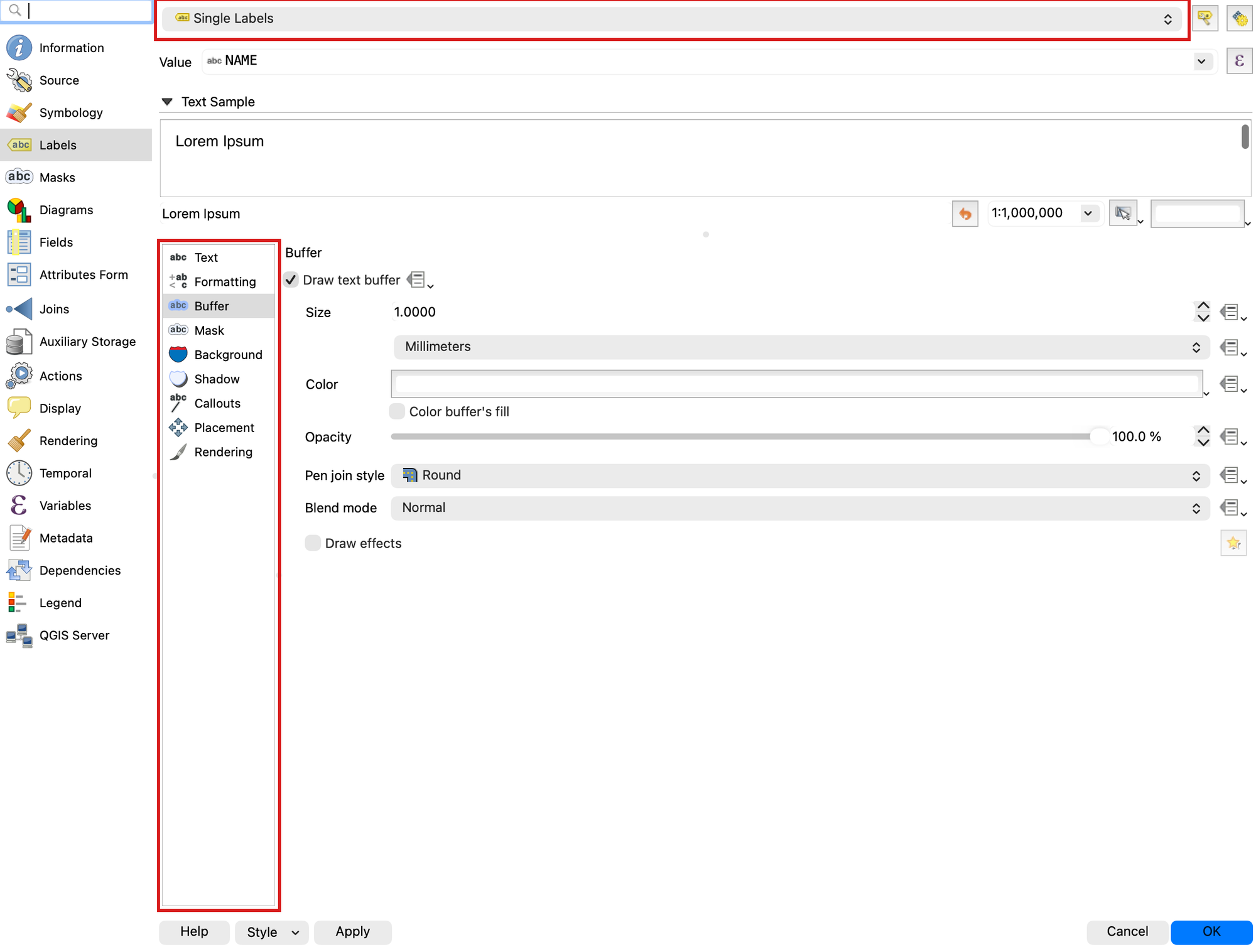Click the buffer Size value field
Screen dimensions: 1256x952
tap(790, 312)
